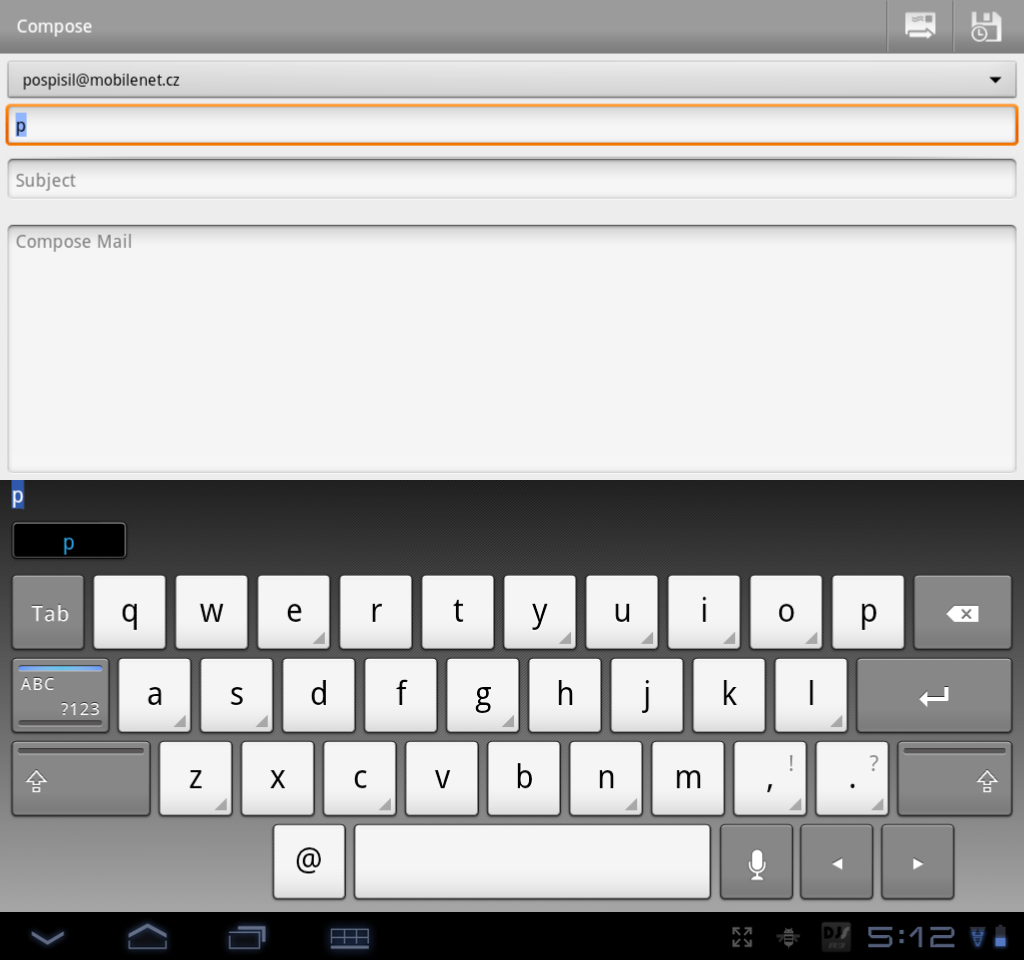Send the composed email
The image size is (1024, 960).
point(919,26)
